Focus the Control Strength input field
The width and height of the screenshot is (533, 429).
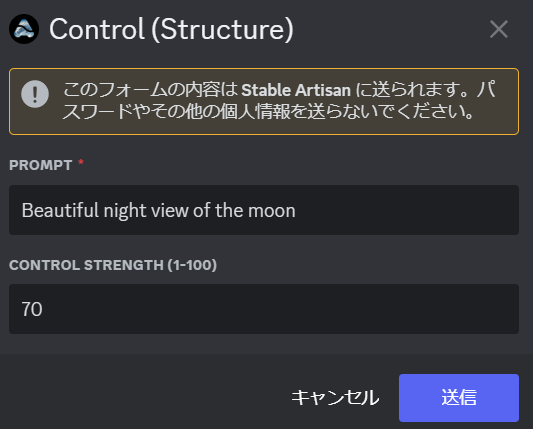(x=264, y=309)
